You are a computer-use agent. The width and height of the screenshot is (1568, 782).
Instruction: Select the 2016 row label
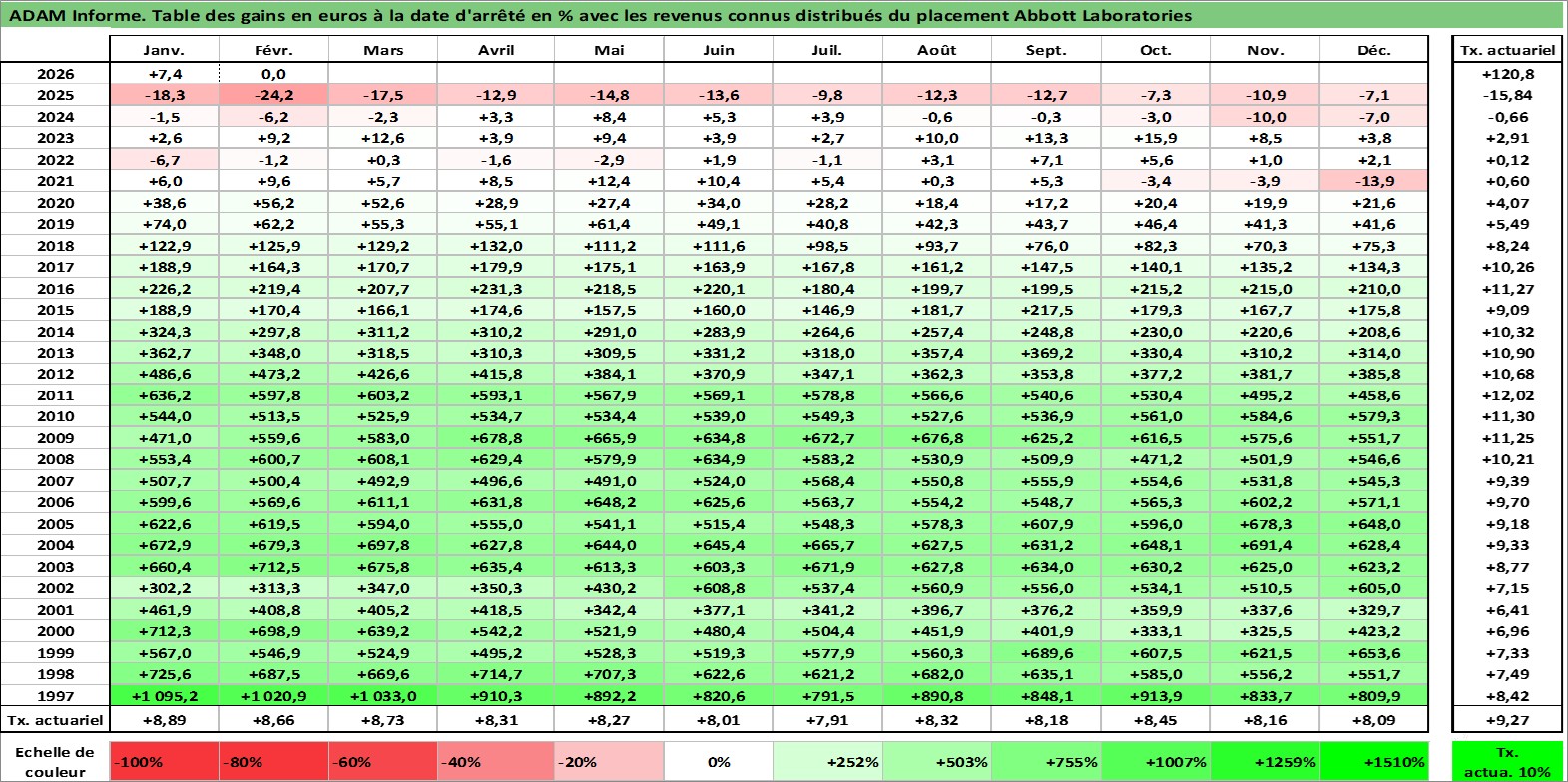(x=56, y=289)
